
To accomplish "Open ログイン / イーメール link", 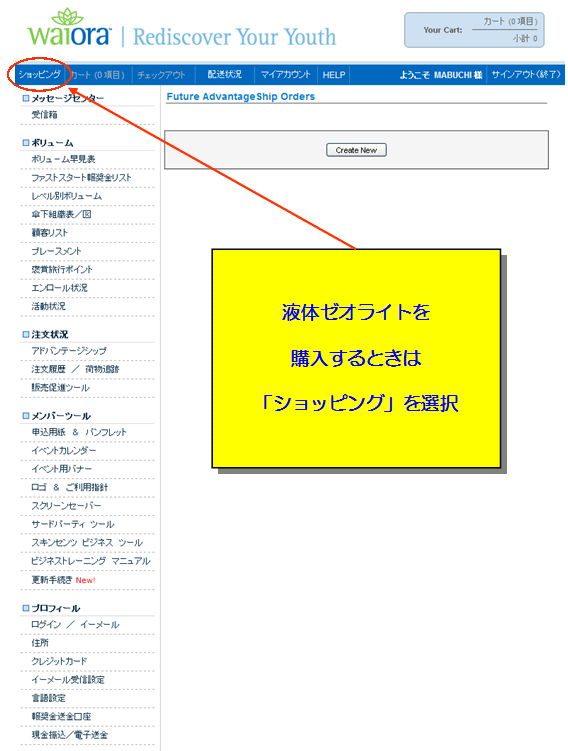I will pyautogui.click(x=75, y=625).
